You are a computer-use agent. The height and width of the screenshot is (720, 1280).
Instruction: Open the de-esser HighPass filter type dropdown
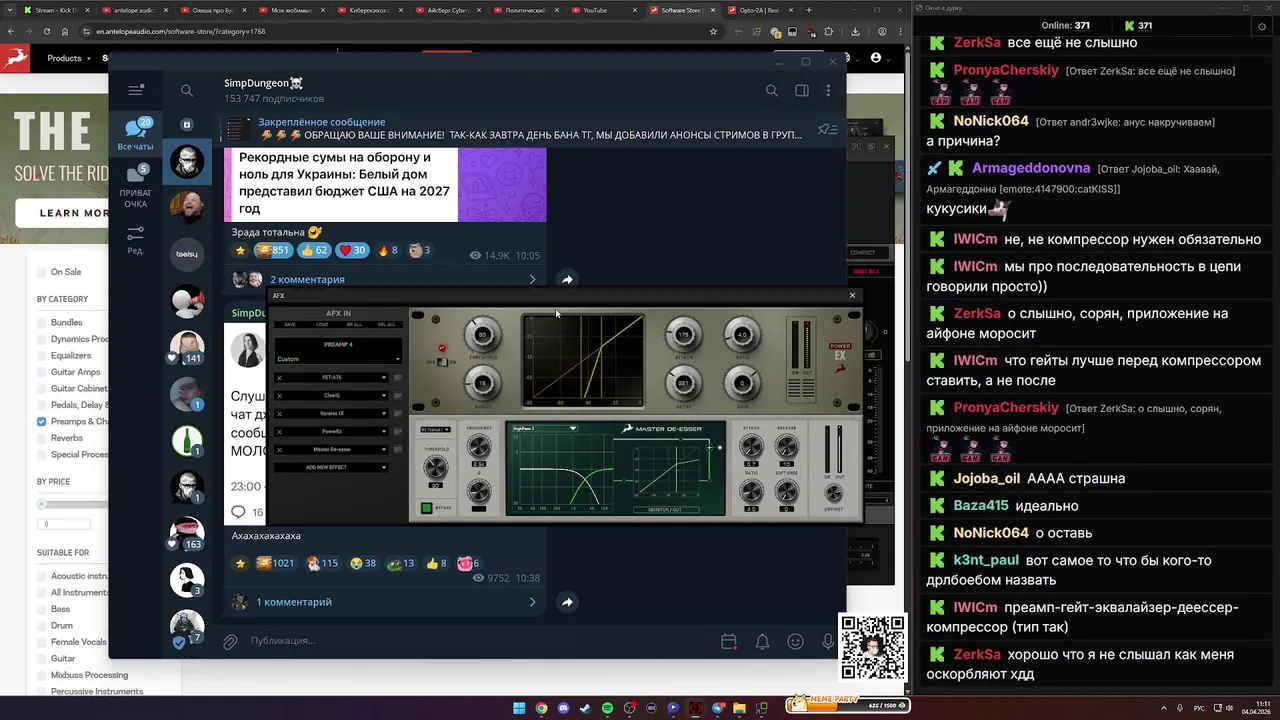coord(544,428)
